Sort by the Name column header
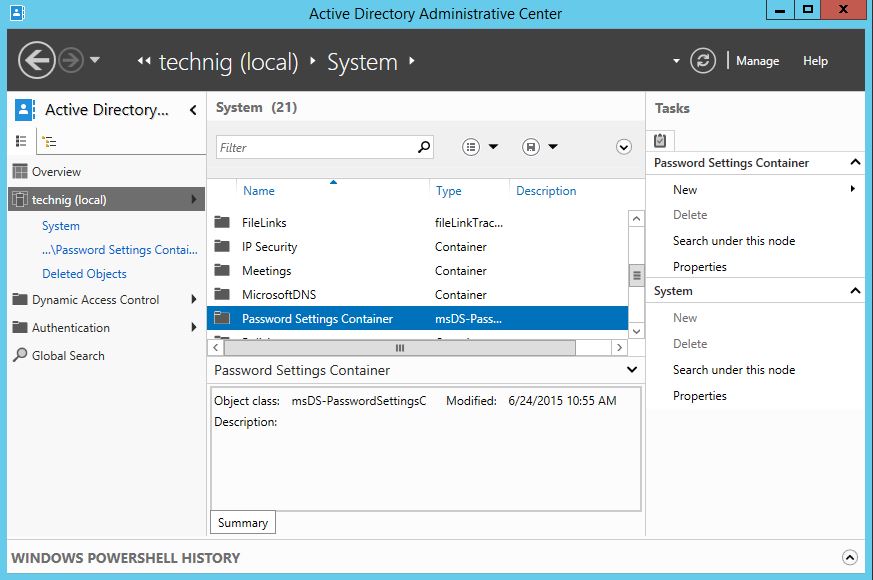 pyautogui.click(x=259, y=191)
